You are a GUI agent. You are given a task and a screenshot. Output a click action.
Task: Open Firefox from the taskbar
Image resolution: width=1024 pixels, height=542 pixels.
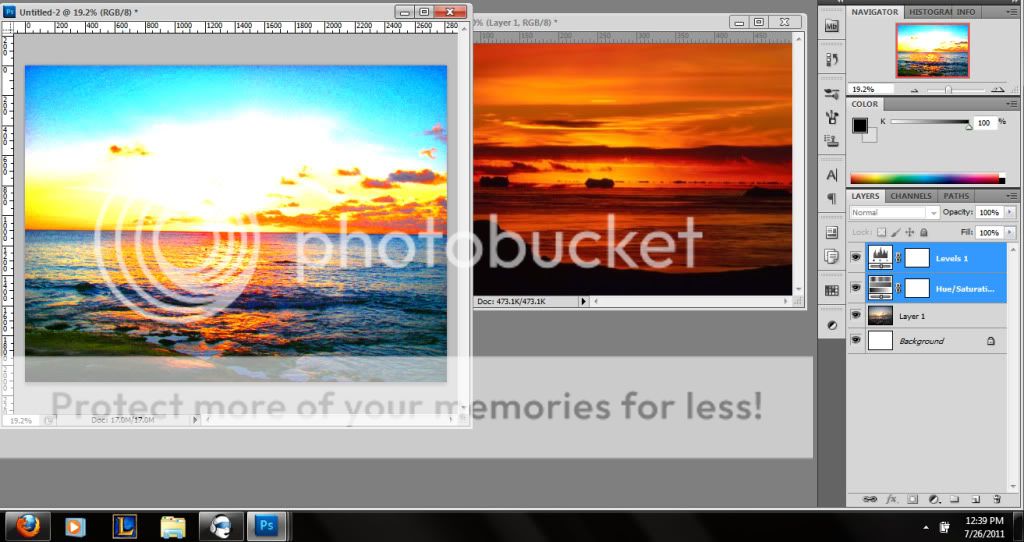pos(27,526)
